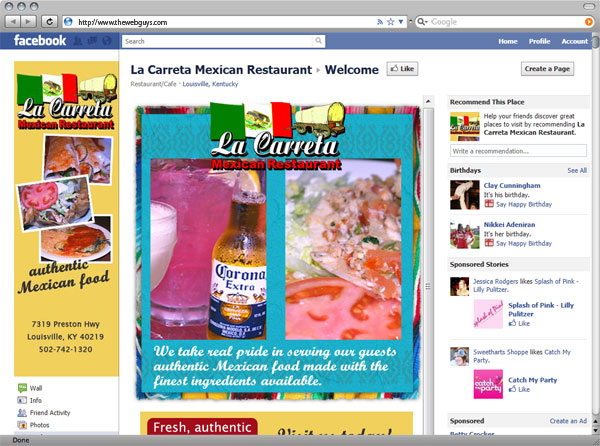The image size is (600, 446).
Task: Open the Profile menu item
Action: (x=540, y=41)
